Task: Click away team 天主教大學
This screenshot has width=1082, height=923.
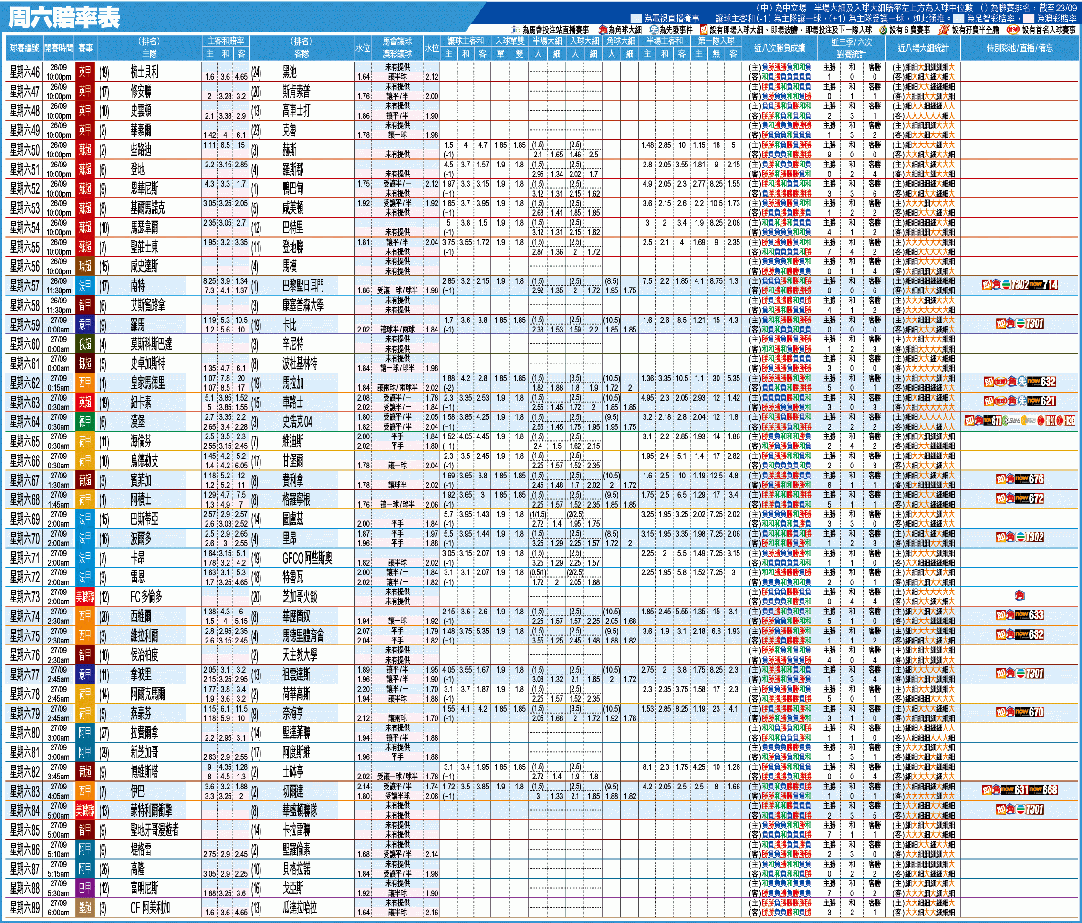Action: (x=300, y=655)
